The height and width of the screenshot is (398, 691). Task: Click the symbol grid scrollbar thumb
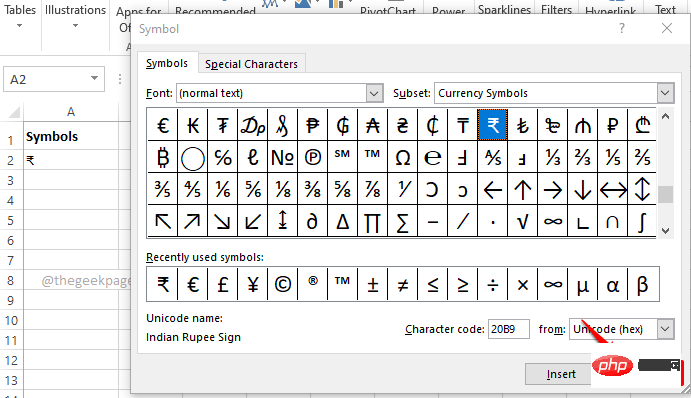click(x=665, y=194)
